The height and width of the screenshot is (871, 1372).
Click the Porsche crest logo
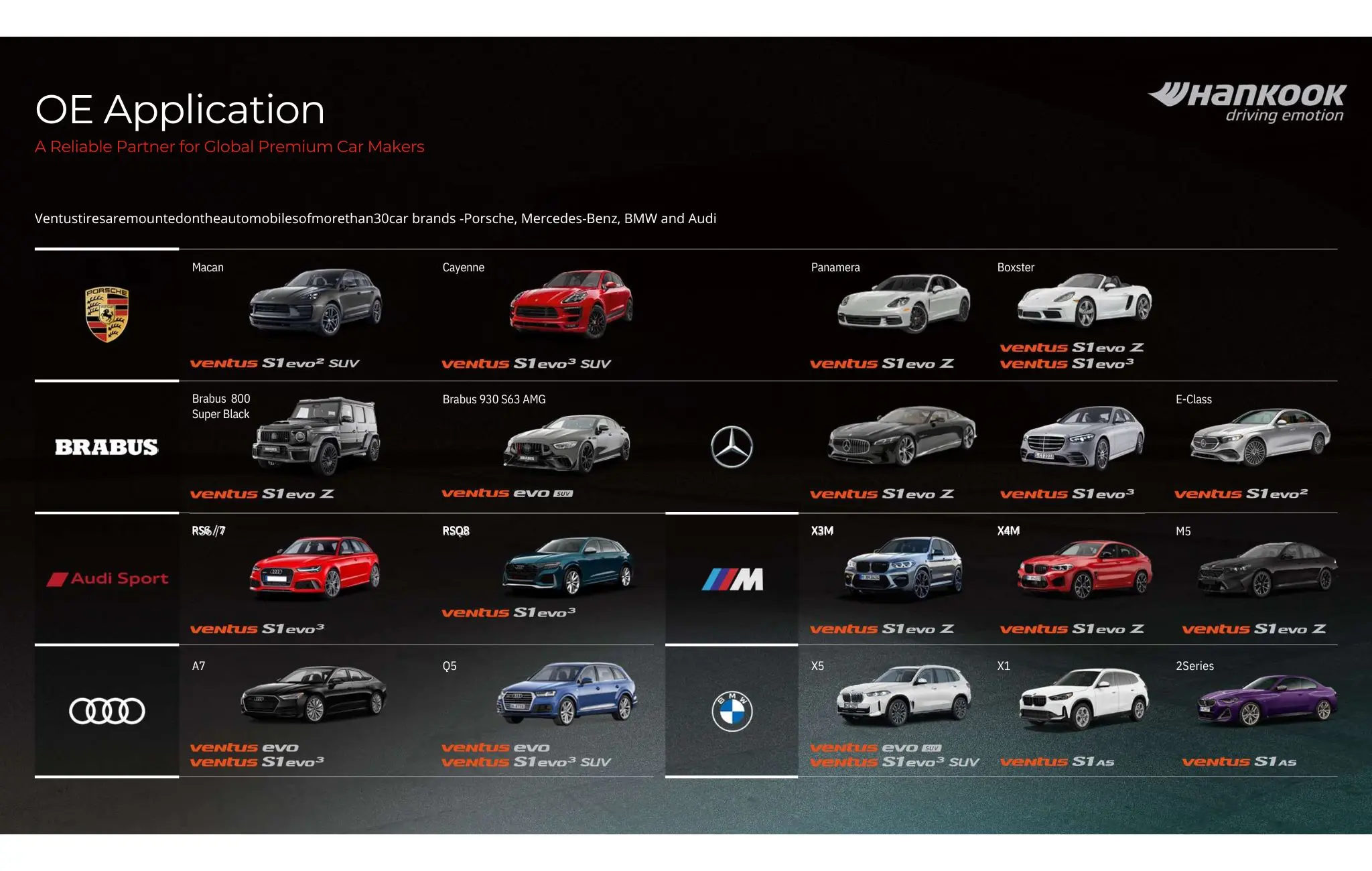[x=107, y=314]
